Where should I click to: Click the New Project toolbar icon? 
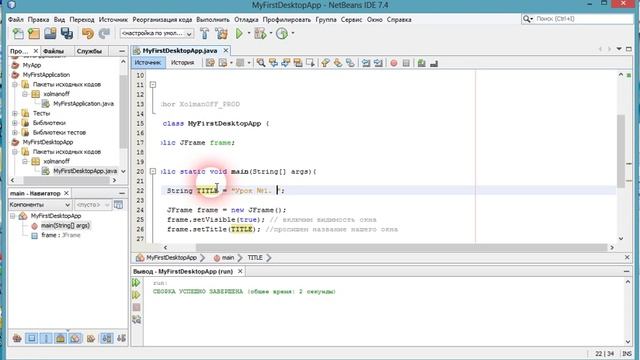tap(34, 33)
